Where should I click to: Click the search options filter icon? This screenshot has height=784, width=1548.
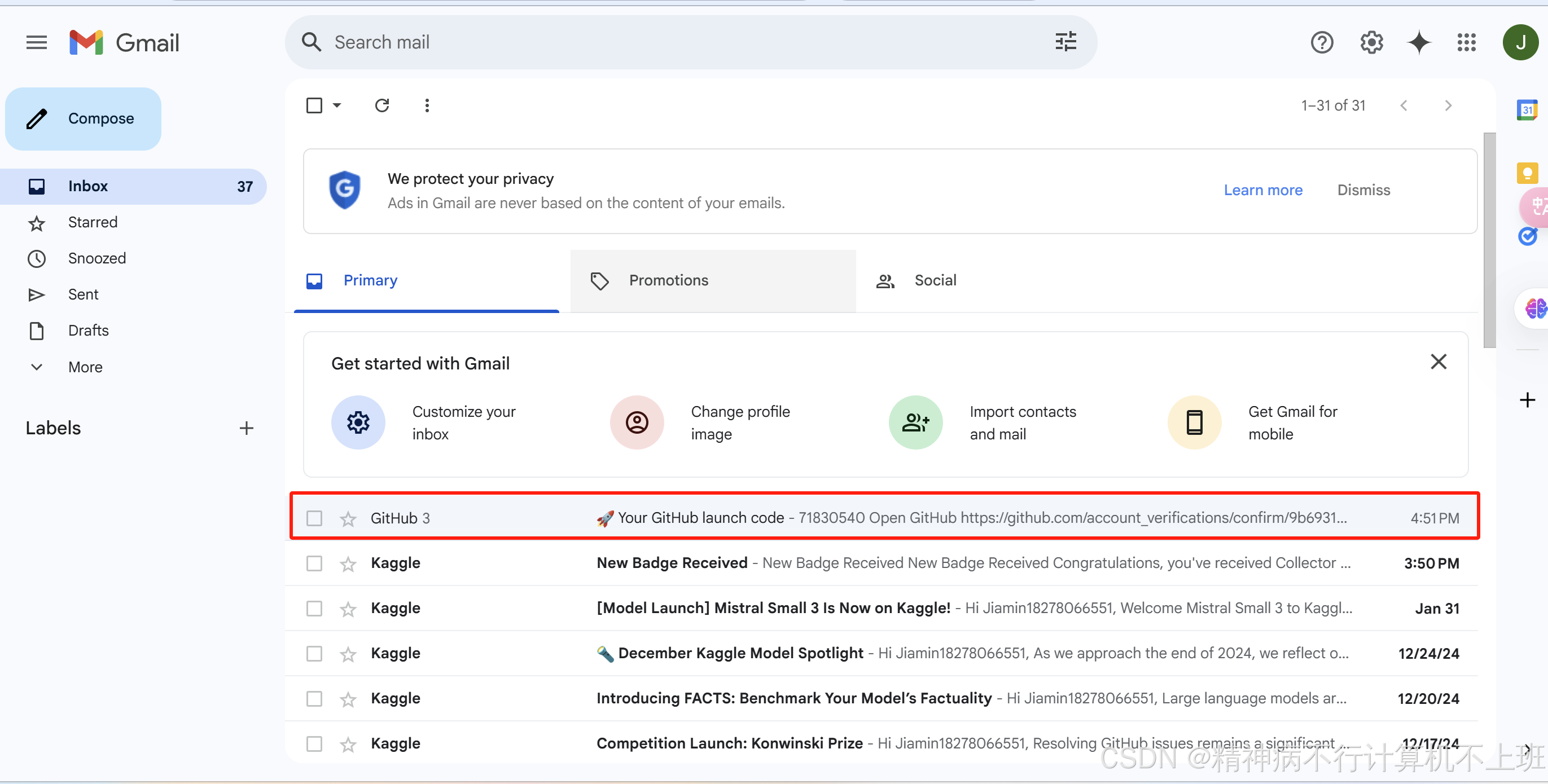tap(1065, 42)
